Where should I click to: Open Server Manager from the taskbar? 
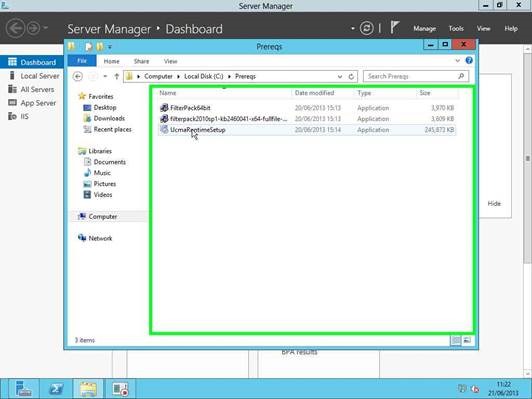[x=23, y=389]
